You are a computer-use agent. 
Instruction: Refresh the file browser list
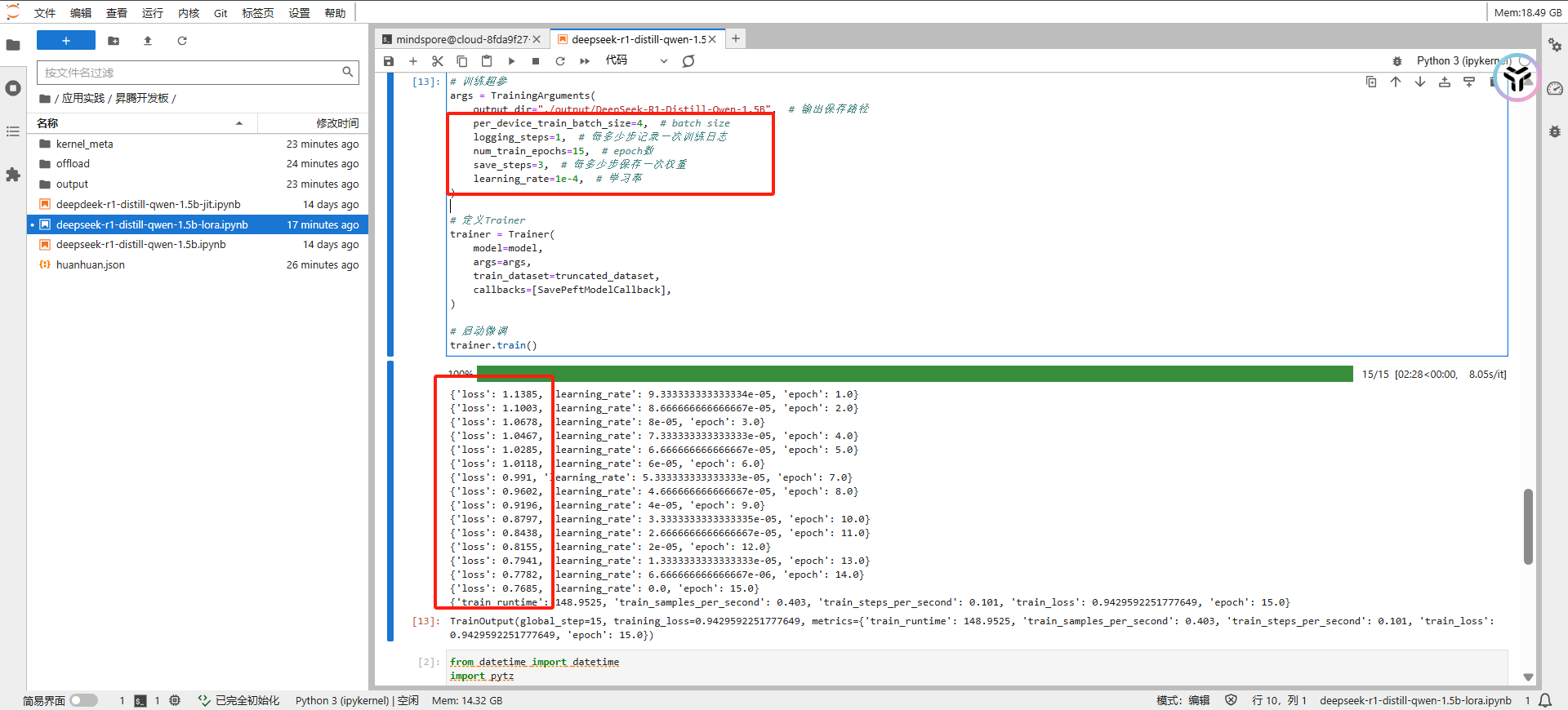point(182,41)
